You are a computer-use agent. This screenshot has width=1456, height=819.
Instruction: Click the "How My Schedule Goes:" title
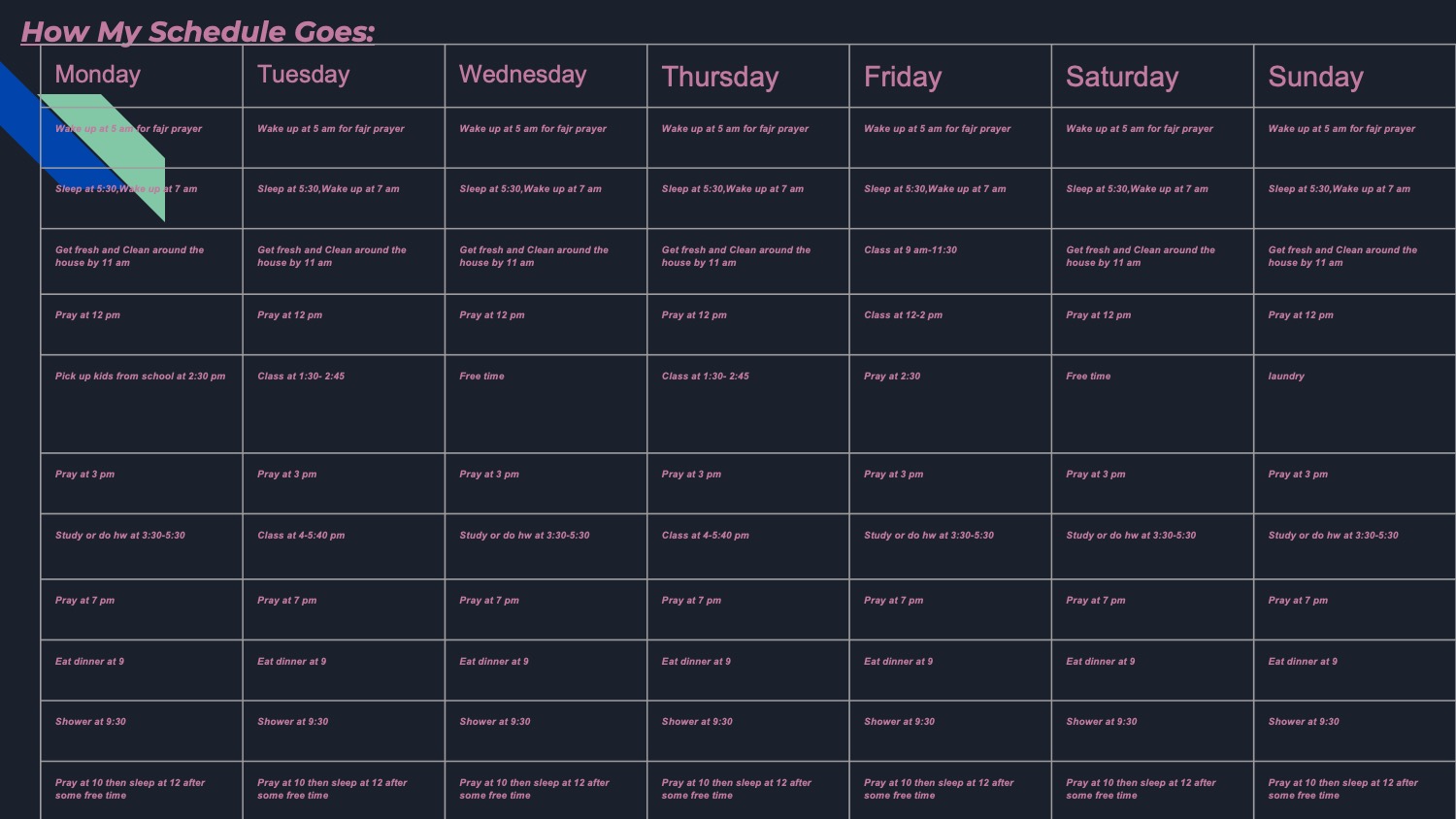point(198,32)
